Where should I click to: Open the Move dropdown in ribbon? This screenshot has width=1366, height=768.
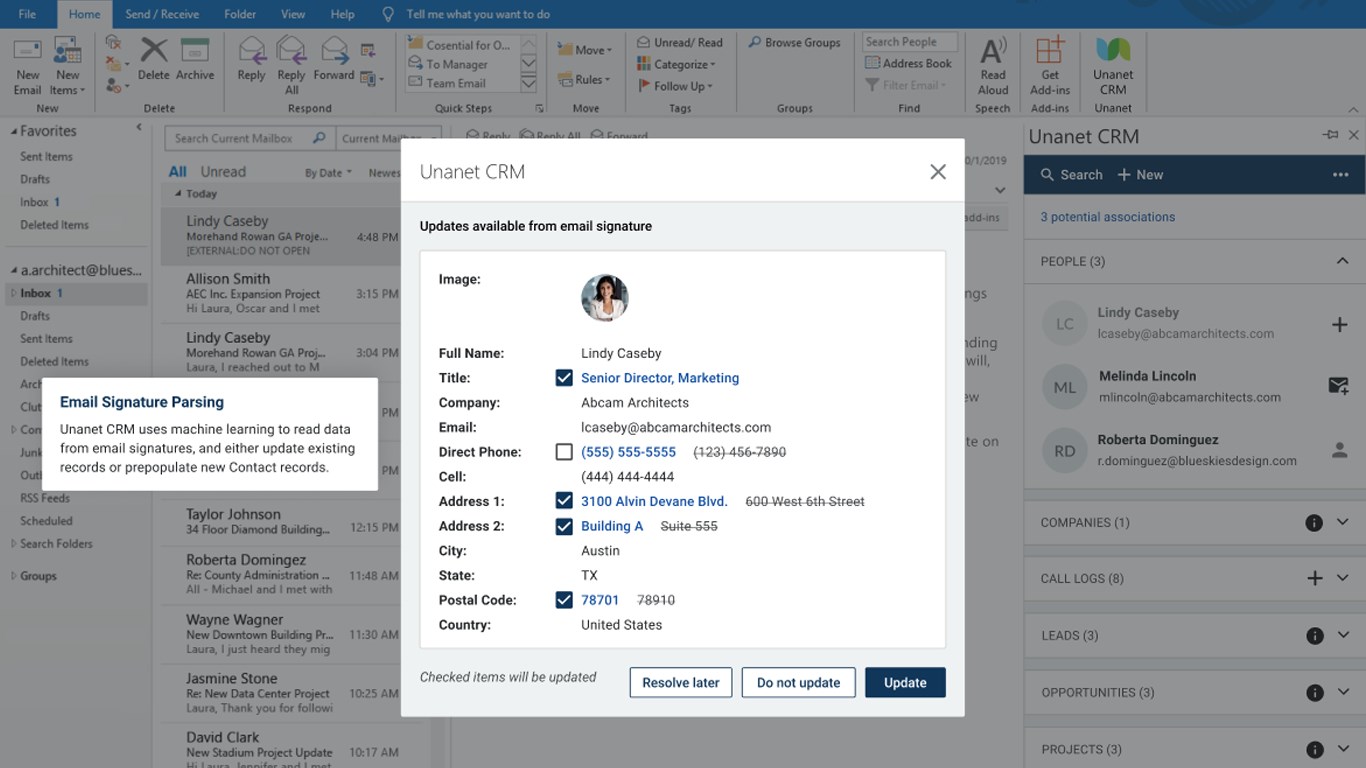pyautogui.click(x=585, y=50)
